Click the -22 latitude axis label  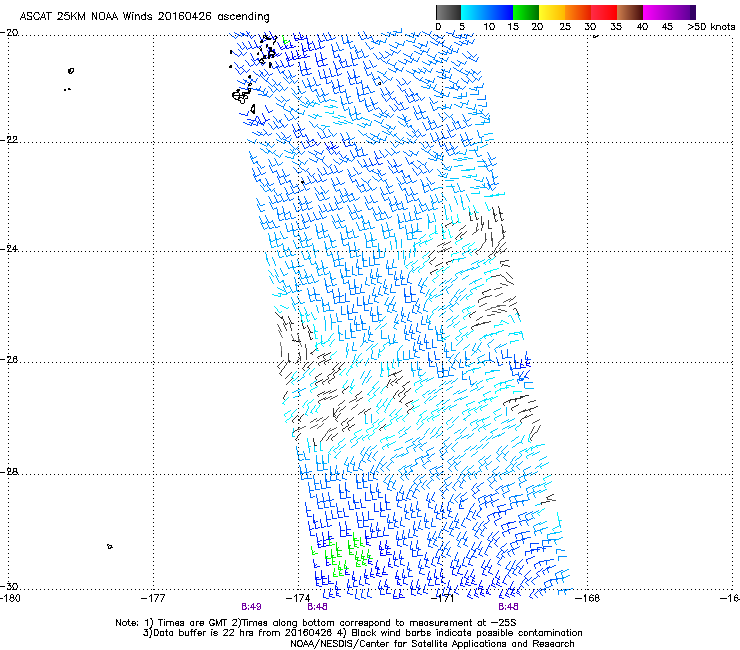point(9,140)
